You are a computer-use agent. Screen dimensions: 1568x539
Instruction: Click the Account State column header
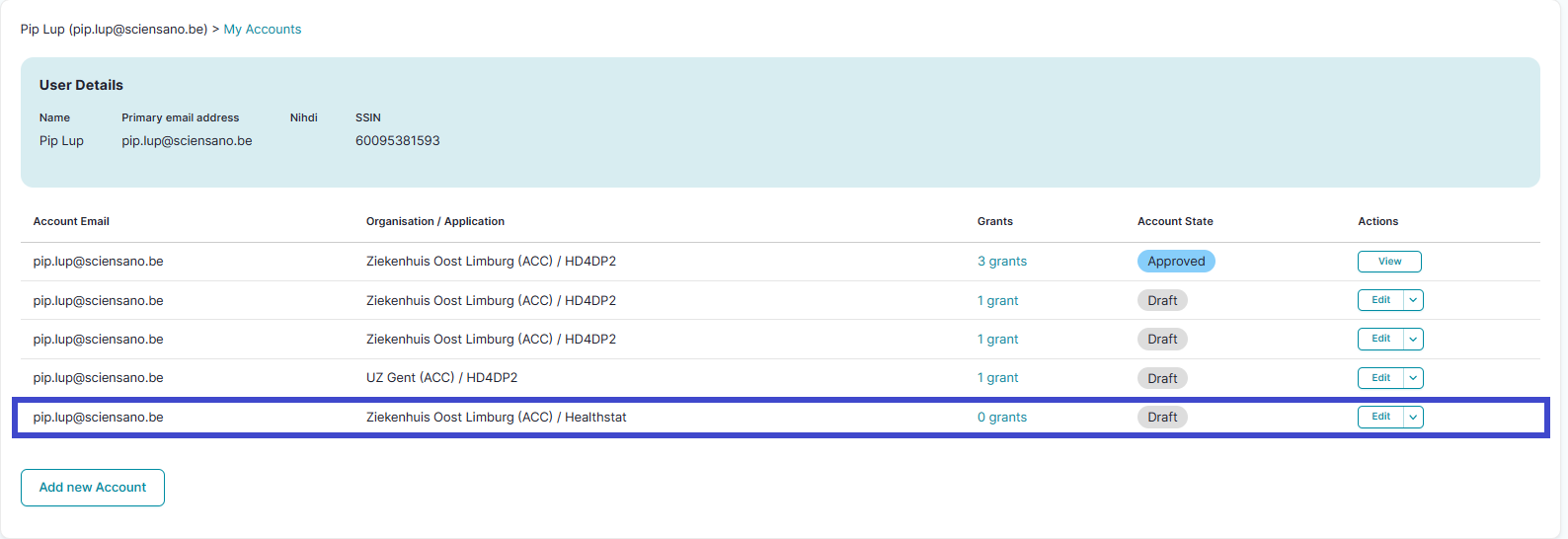[x=1174, y=221]
